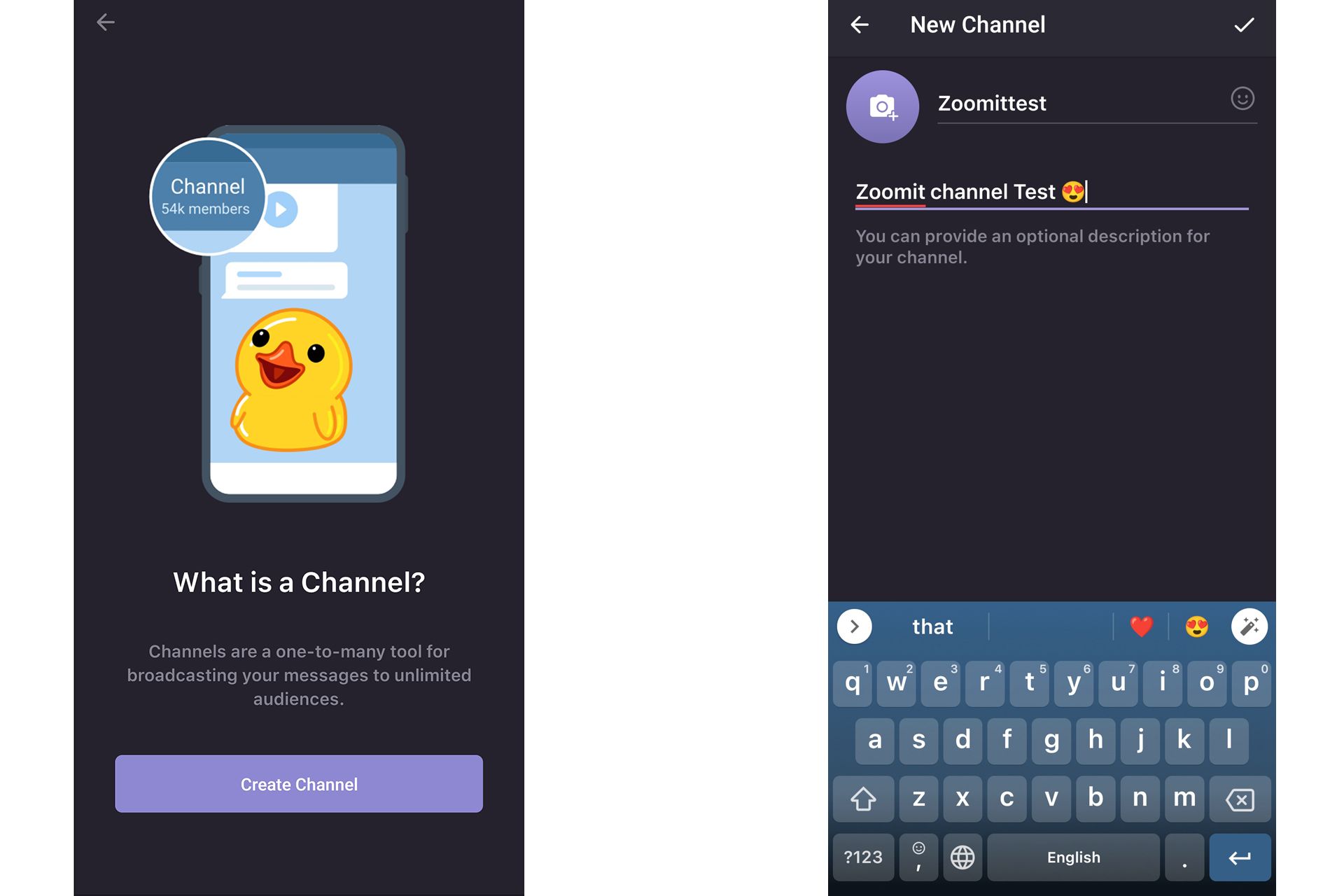Switch to ?123 symbols keyboard
The image size is (1344, 896).
click(x=863, y=857)
